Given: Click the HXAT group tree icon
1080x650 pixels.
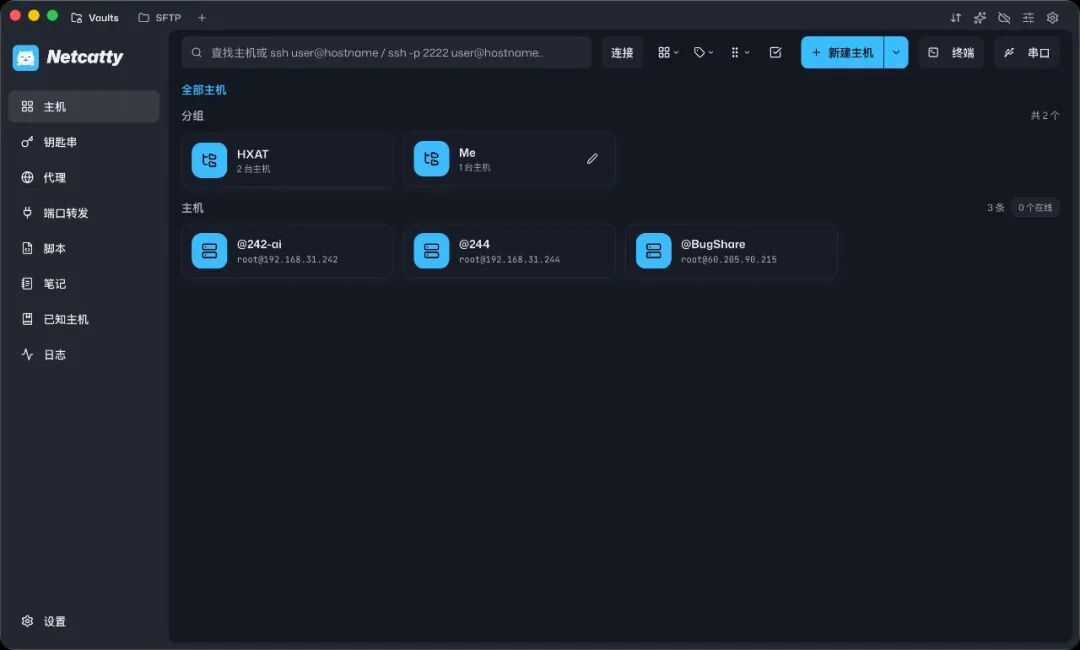Looking at the screenshot, I should 209,160.
